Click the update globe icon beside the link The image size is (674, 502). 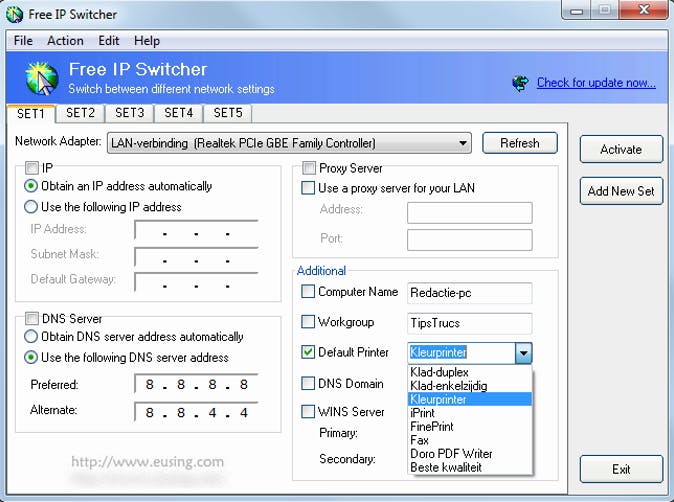pos(521,83)
